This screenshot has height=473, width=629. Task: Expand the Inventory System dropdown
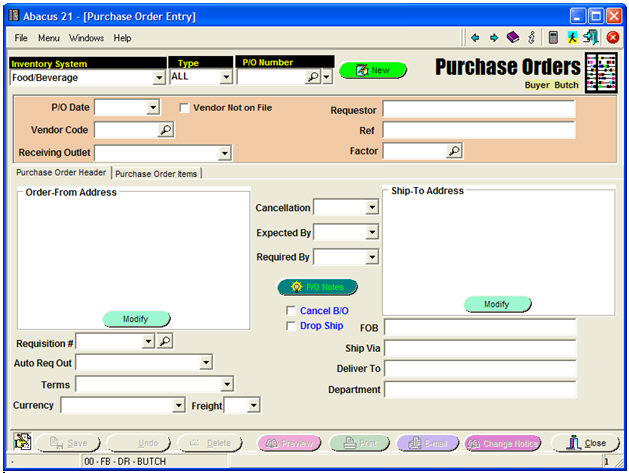click(x=159, y=77)
